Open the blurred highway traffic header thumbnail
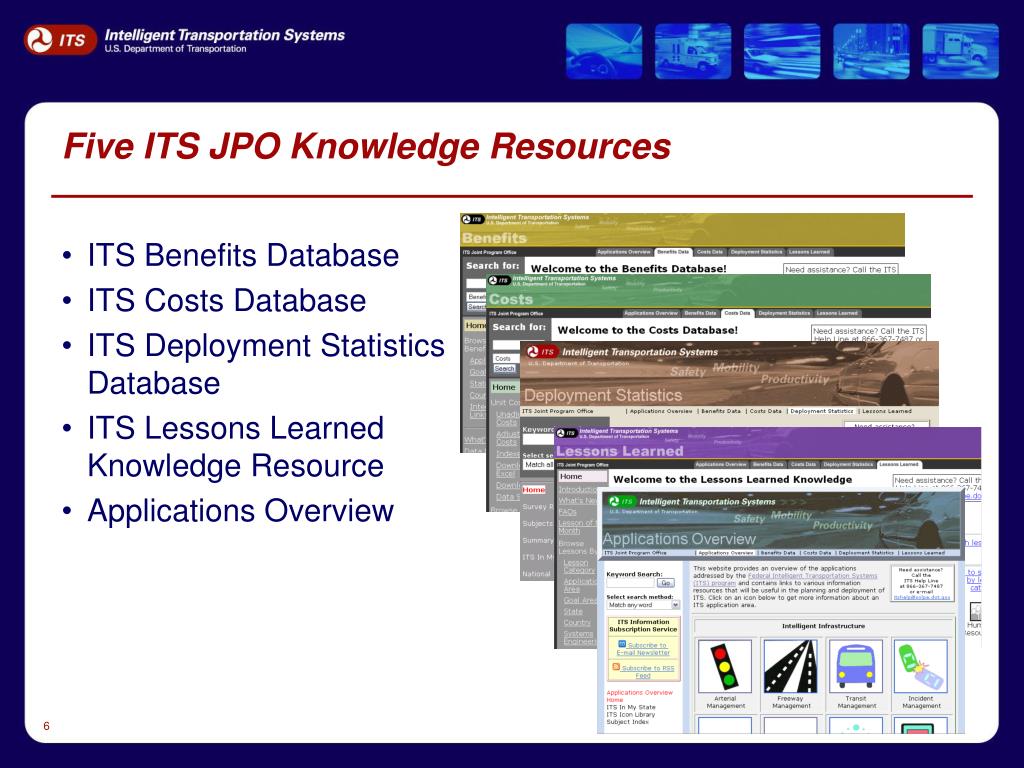 (x=782, y=51)
